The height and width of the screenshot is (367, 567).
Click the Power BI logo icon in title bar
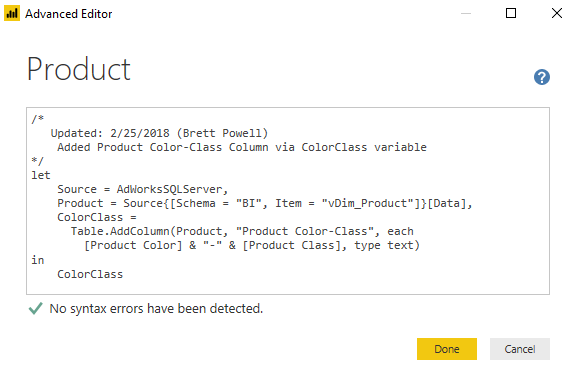pos(12,13)
